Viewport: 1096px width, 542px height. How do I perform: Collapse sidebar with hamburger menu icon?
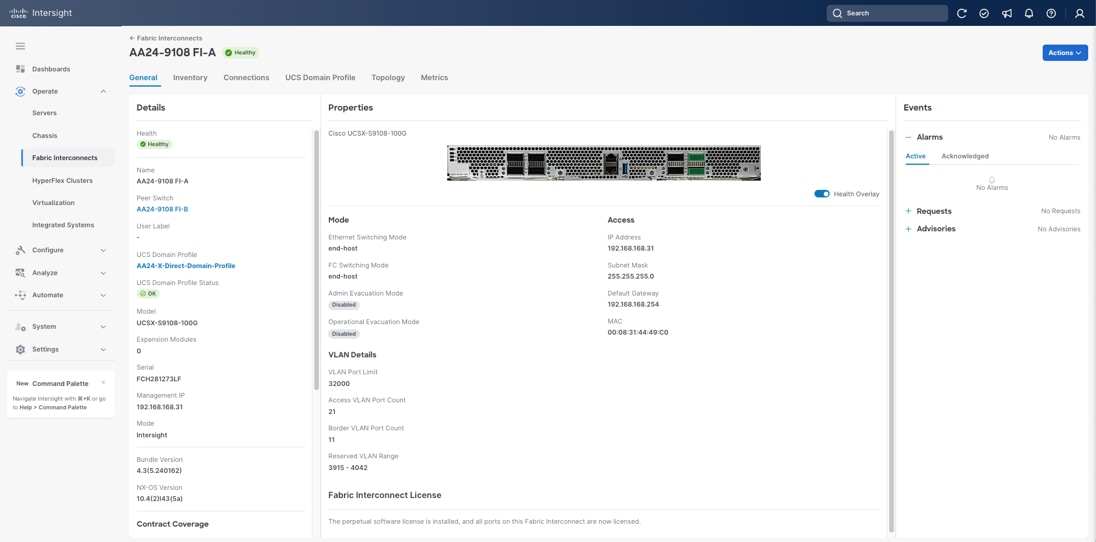tap(20, 46)
